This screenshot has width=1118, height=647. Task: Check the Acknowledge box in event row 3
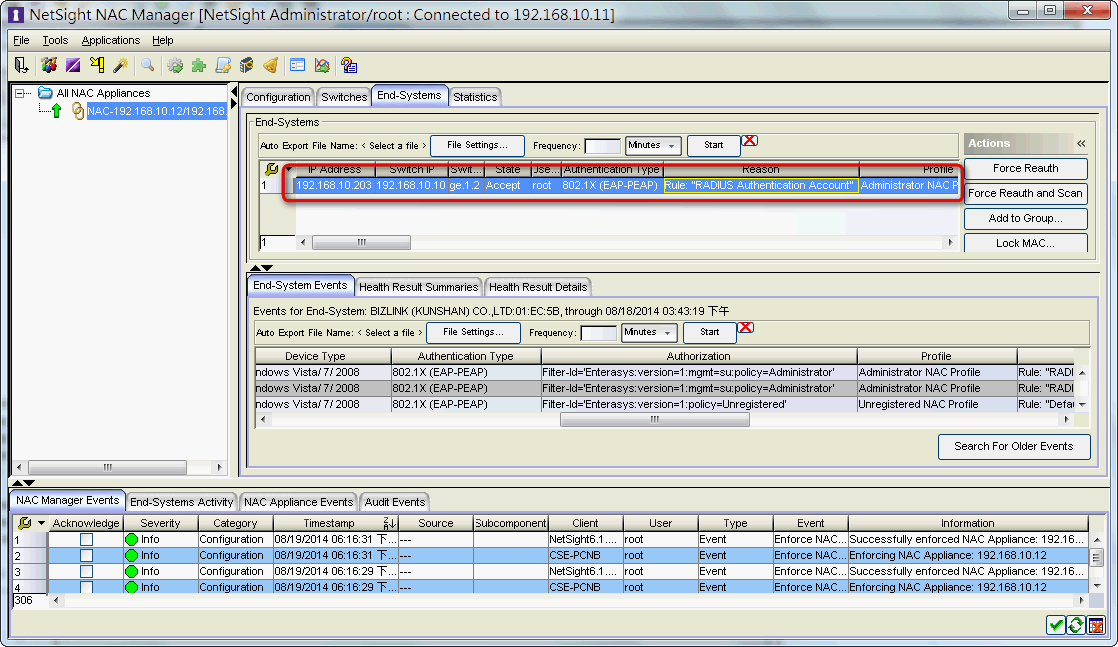coord(86,571)
